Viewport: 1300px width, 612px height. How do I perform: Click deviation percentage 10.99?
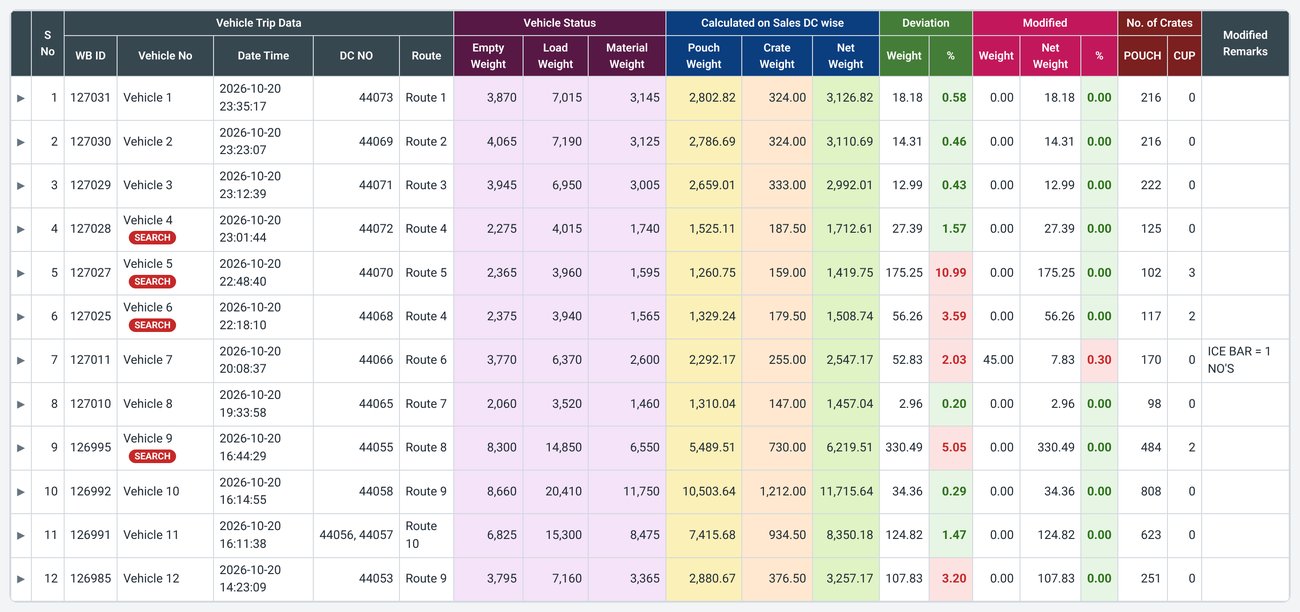950,273
